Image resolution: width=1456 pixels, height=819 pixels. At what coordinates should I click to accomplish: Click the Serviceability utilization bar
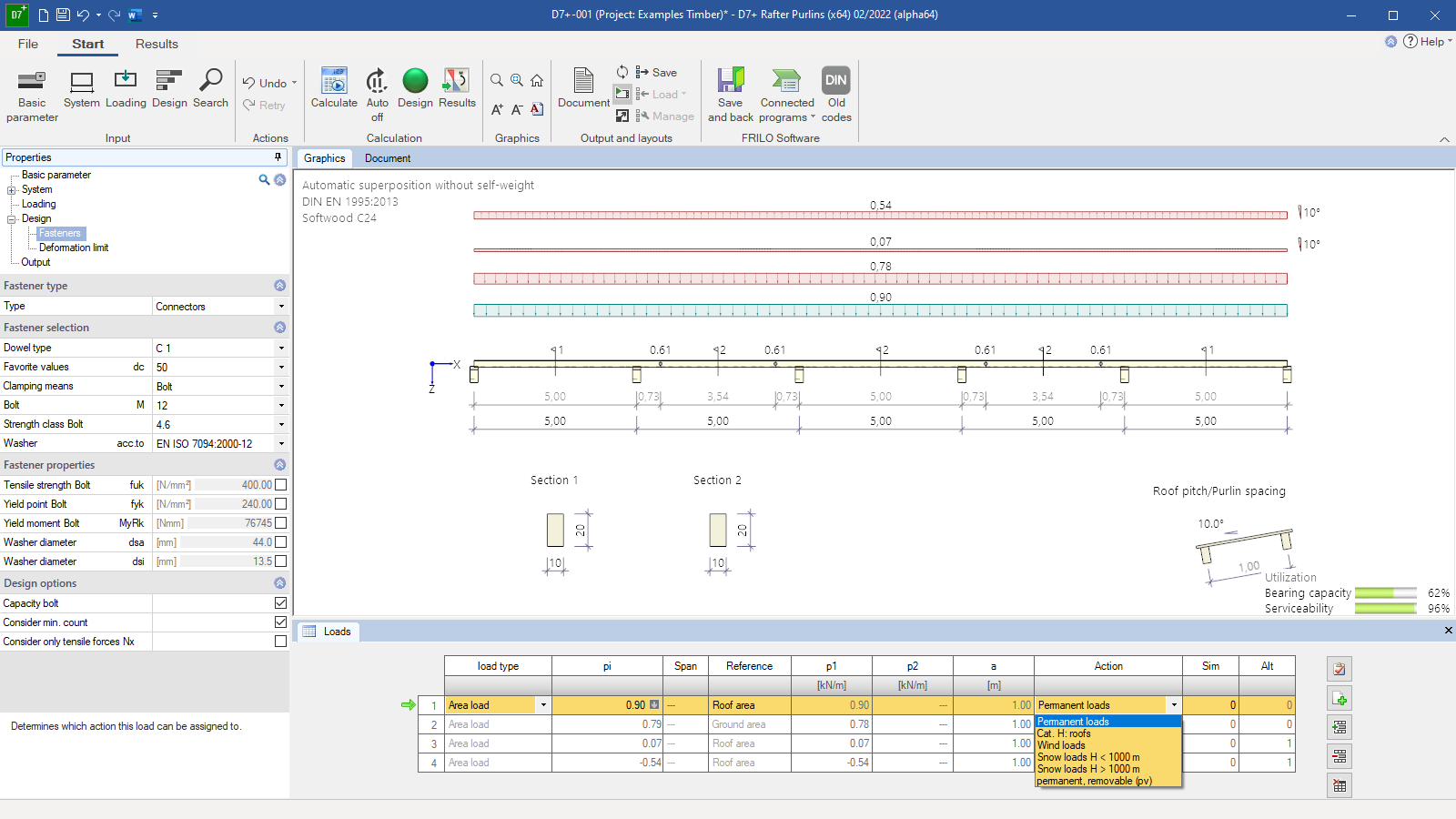(1385, 609)
